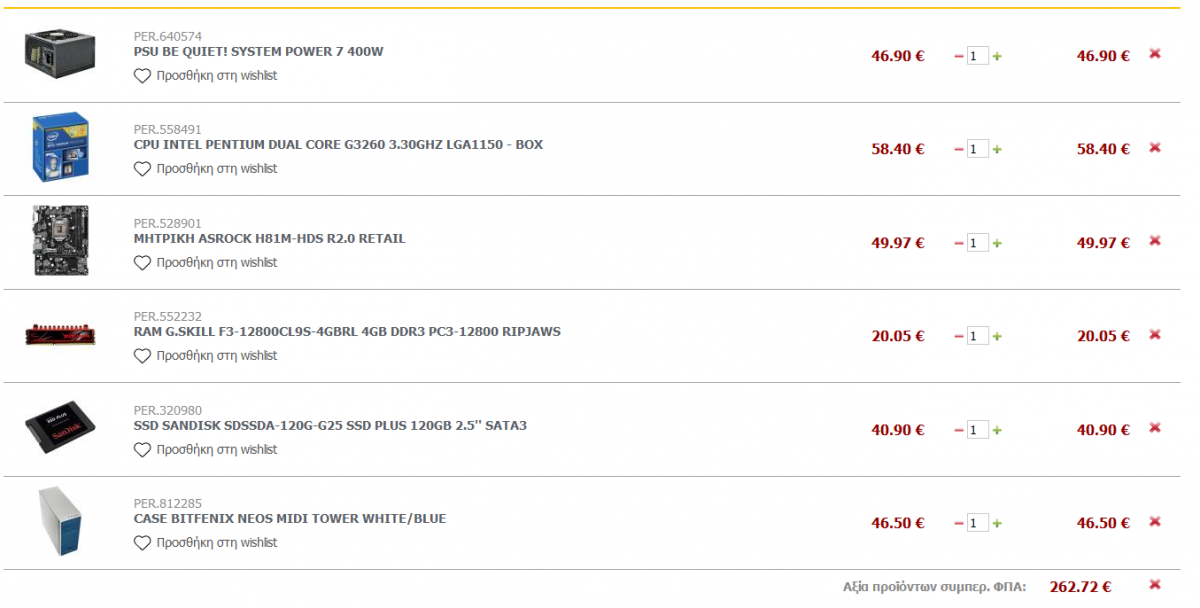Remove ASRock H81M-HDS motherboard from cart

tap(1155, 241)
